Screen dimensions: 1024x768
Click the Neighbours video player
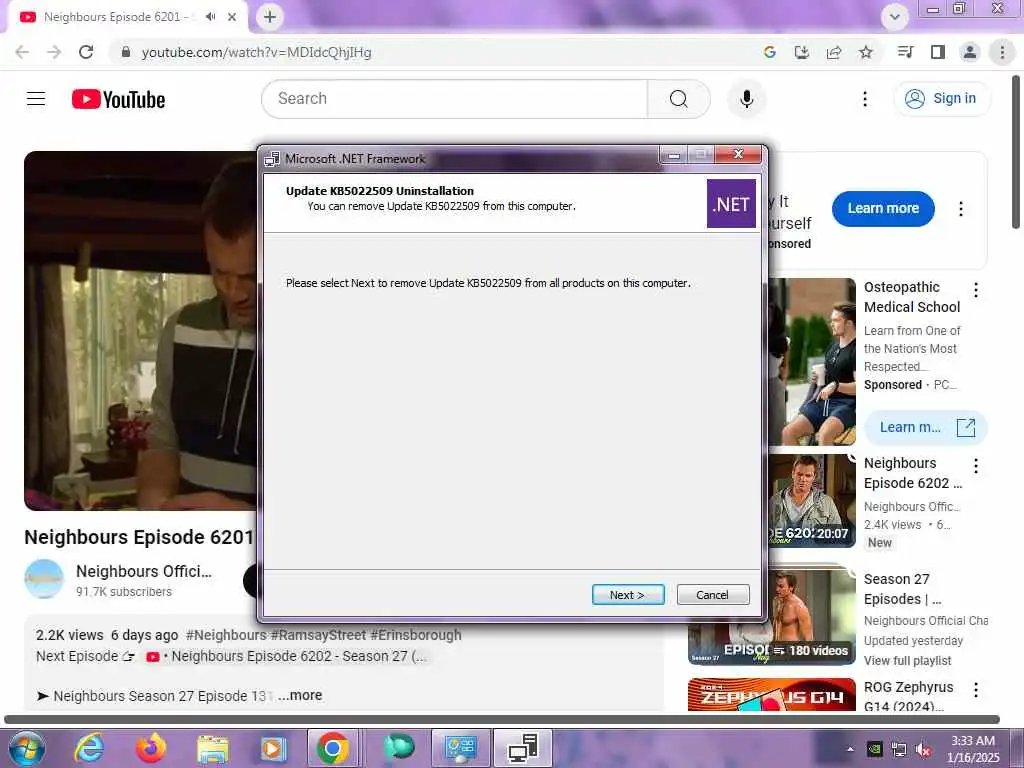[140, 330]
